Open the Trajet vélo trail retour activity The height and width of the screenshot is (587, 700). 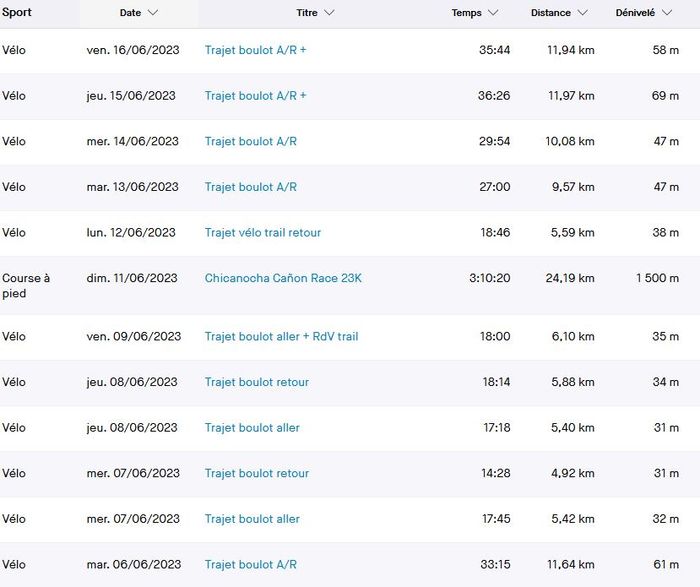click(263, 233)
